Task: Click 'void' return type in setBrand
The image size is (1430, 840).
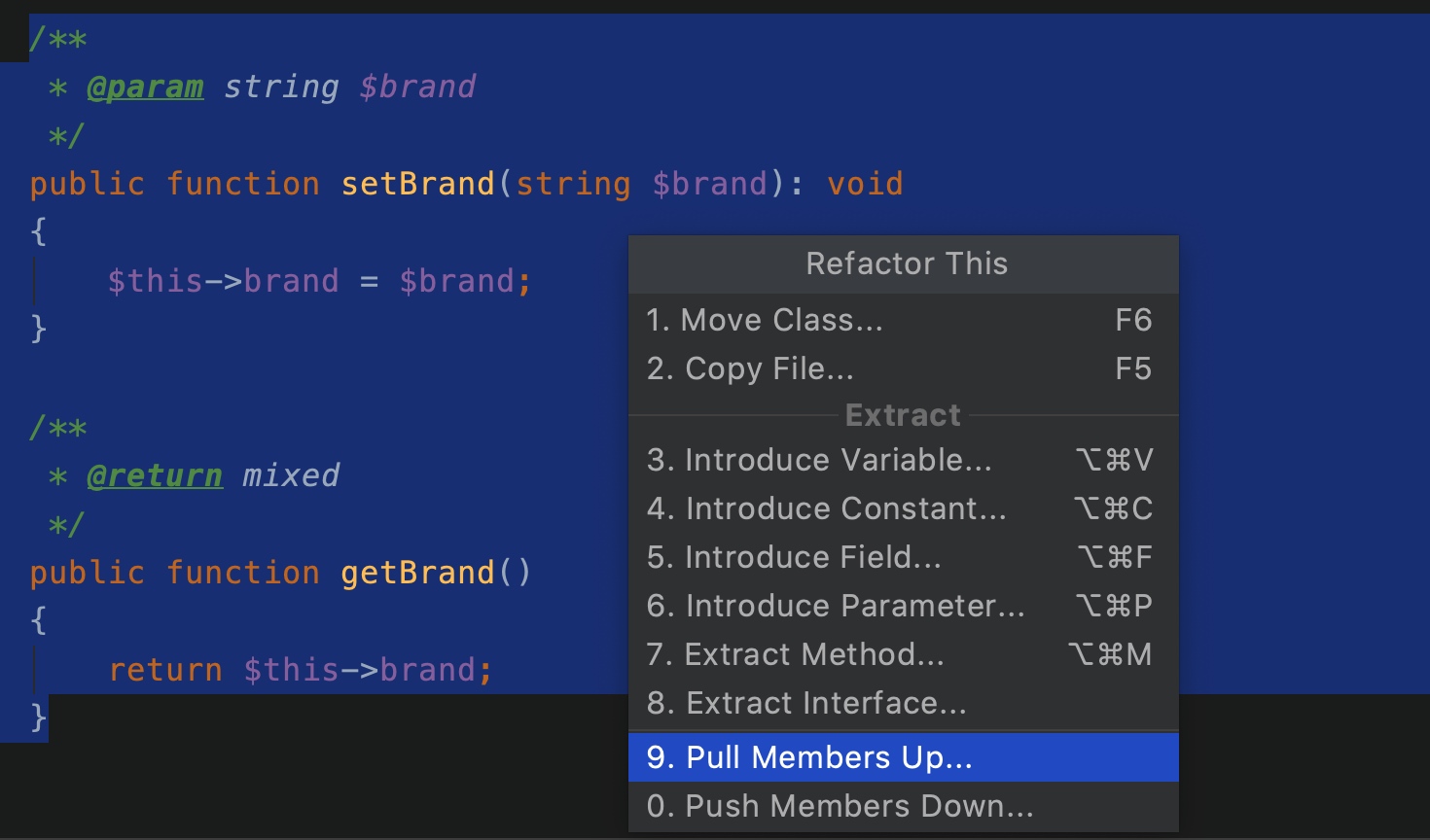Action: 865,184
